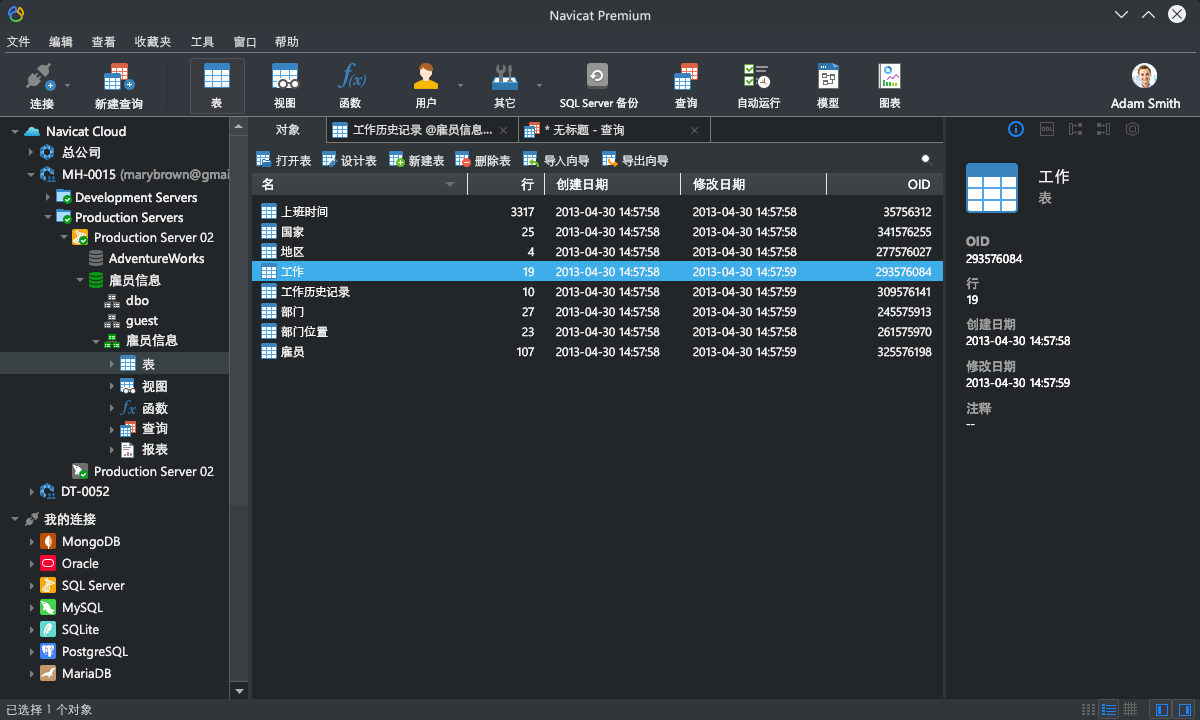Expand the 总公司 tree node
This screenshot has width=1200, height=720.
30,152
